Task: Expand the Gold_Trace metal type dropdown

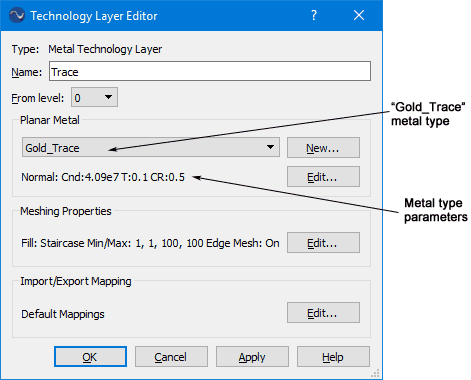Action: point(151,147)
